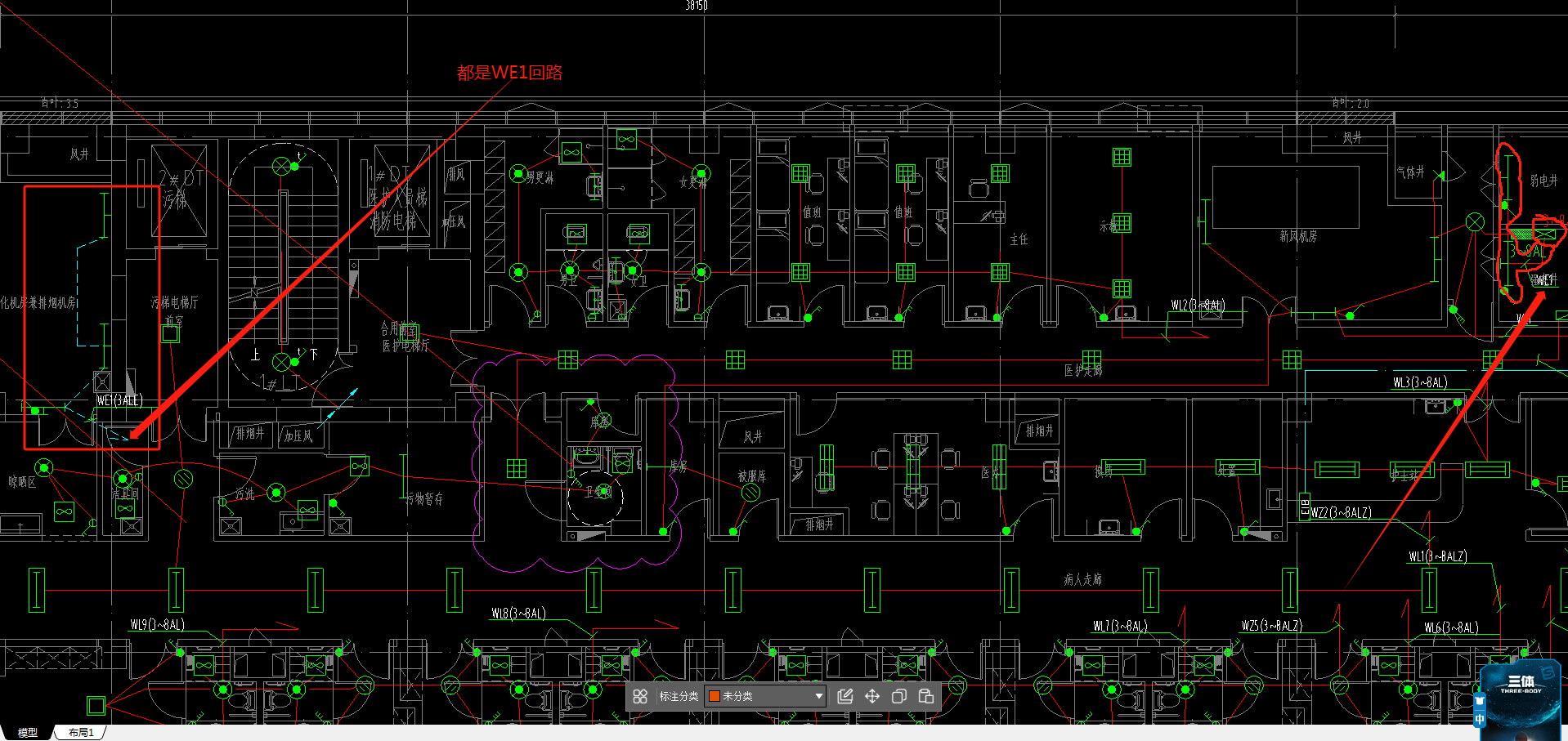Click the paste annotation clipboard icon
1568x741 pixels.
click(926, 696)
